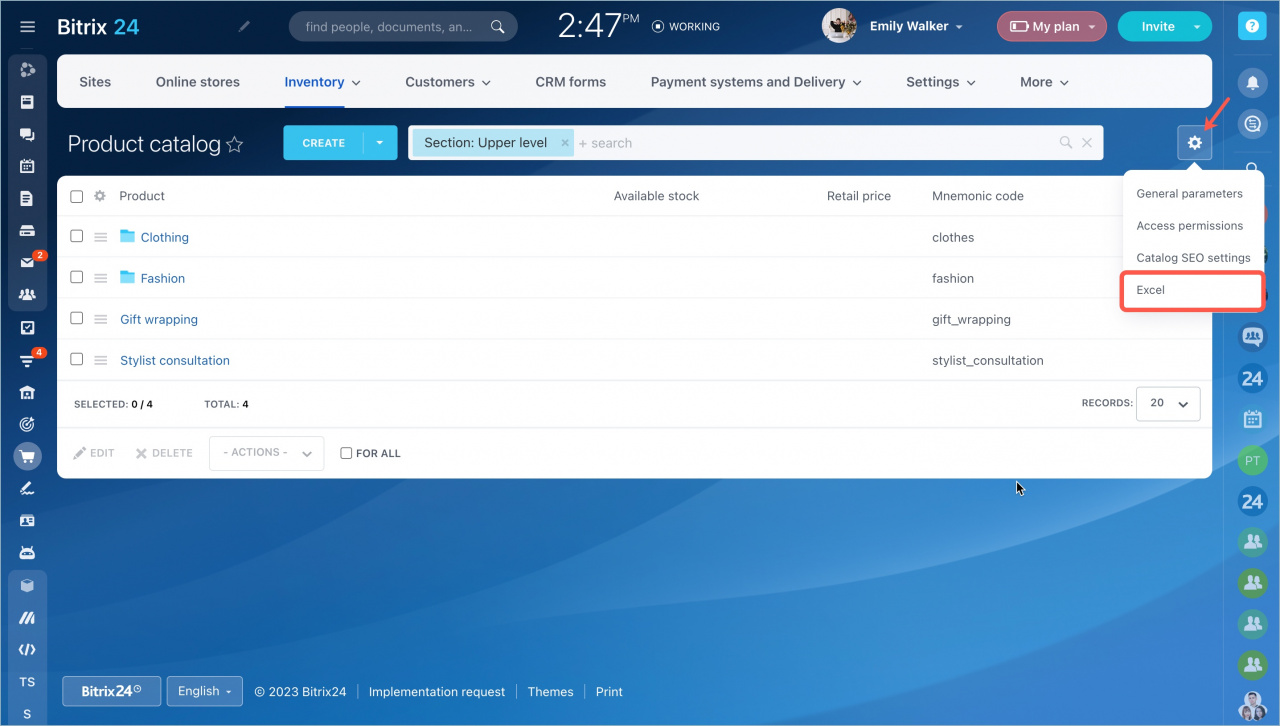Screen dimensions: 1280x726
Task: Open the Clothing folder link
Action: point(165,237)
